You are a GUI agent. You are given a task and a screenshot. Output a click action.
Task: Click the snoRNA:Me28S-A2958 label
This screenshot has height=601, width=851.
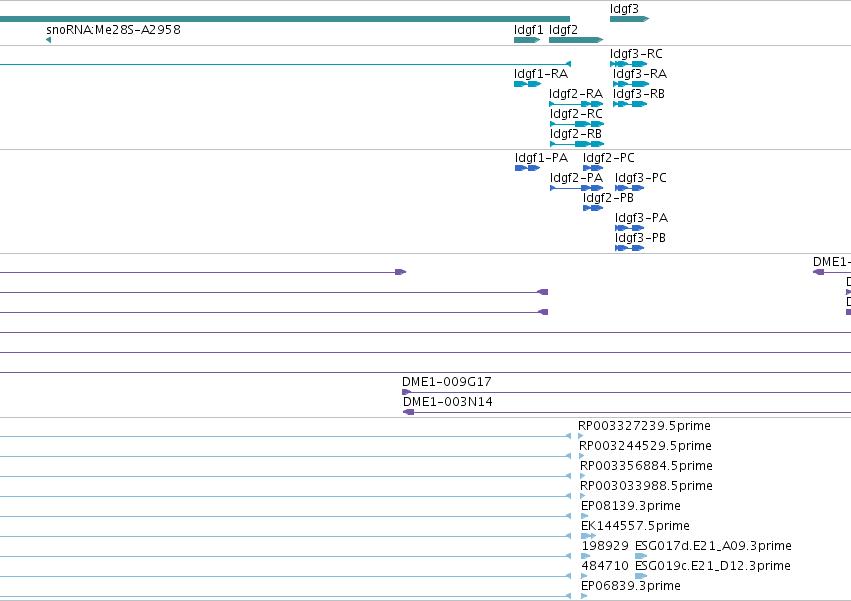113,29
